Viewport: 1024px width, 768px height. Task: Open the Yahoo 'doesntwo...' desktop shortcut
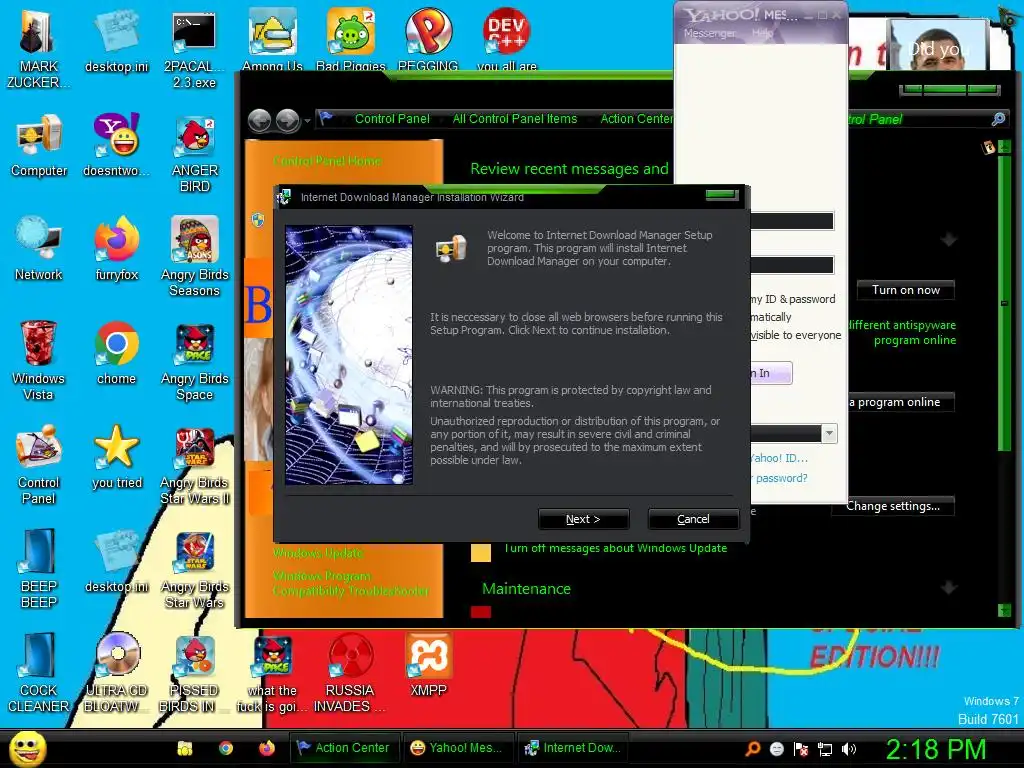(116, 146)
